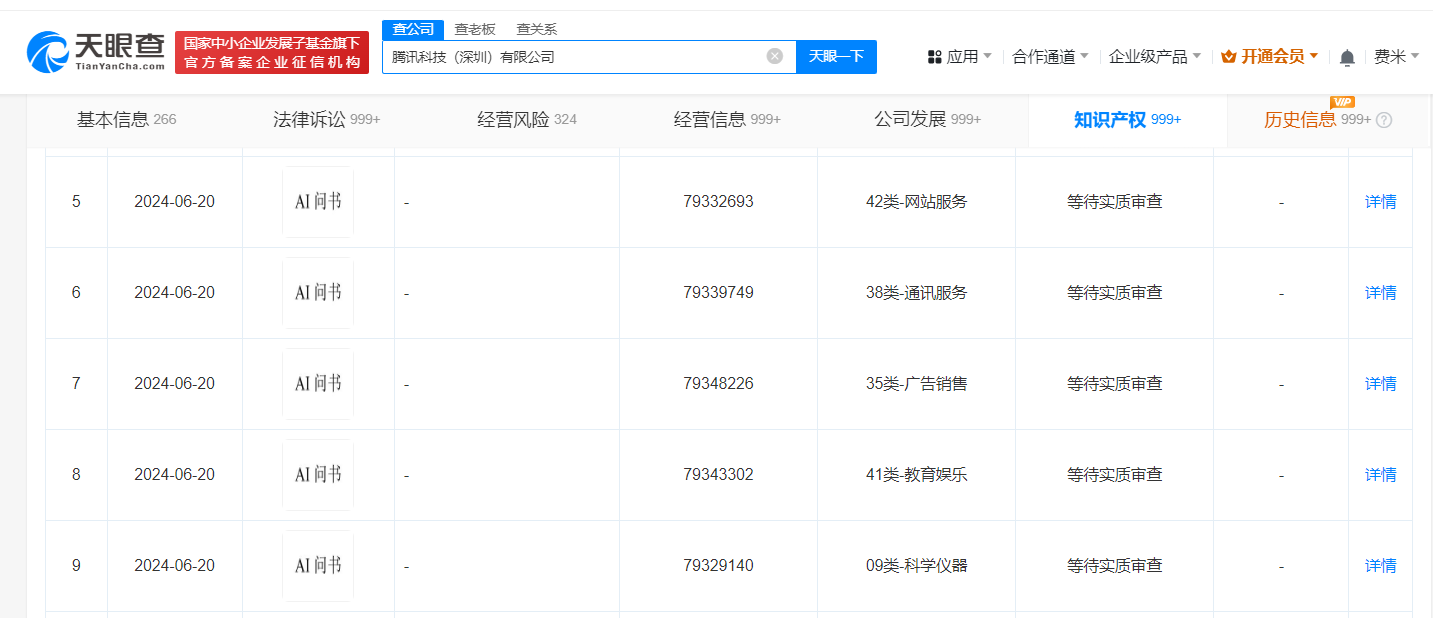Viewport: 1433px width, 618px height.
Task: Open 详情 for the 09类-科学仪器 trademark
Action: coord(1380,565)
